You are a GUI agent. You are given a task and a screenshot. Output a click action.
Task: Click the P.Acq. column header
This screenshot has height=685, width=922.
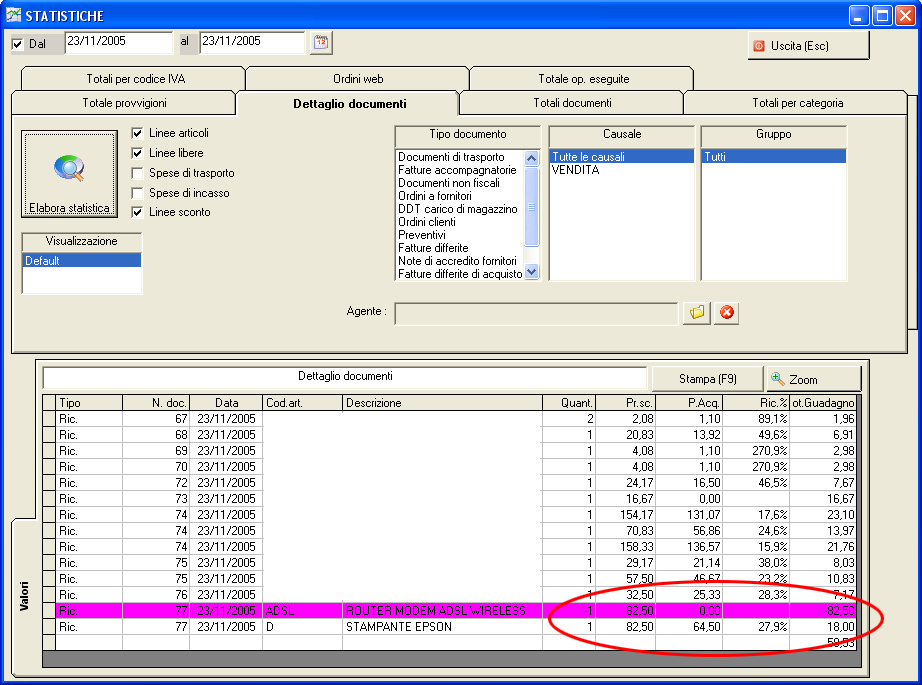tap(689, 403)
